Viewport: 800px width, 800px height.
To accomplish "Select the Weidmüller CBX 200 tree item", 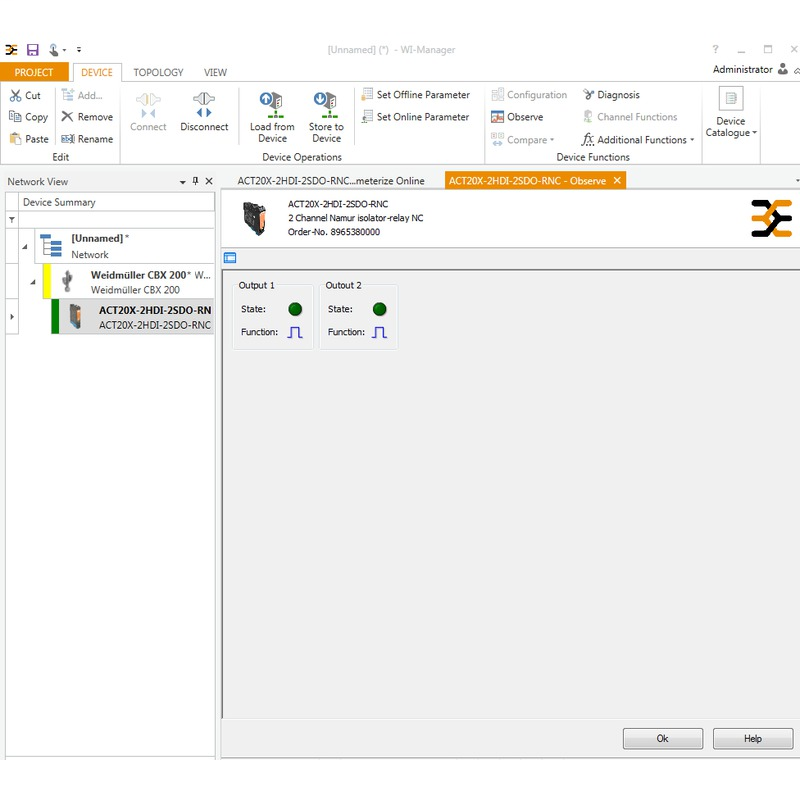I will tap(129, 282).
